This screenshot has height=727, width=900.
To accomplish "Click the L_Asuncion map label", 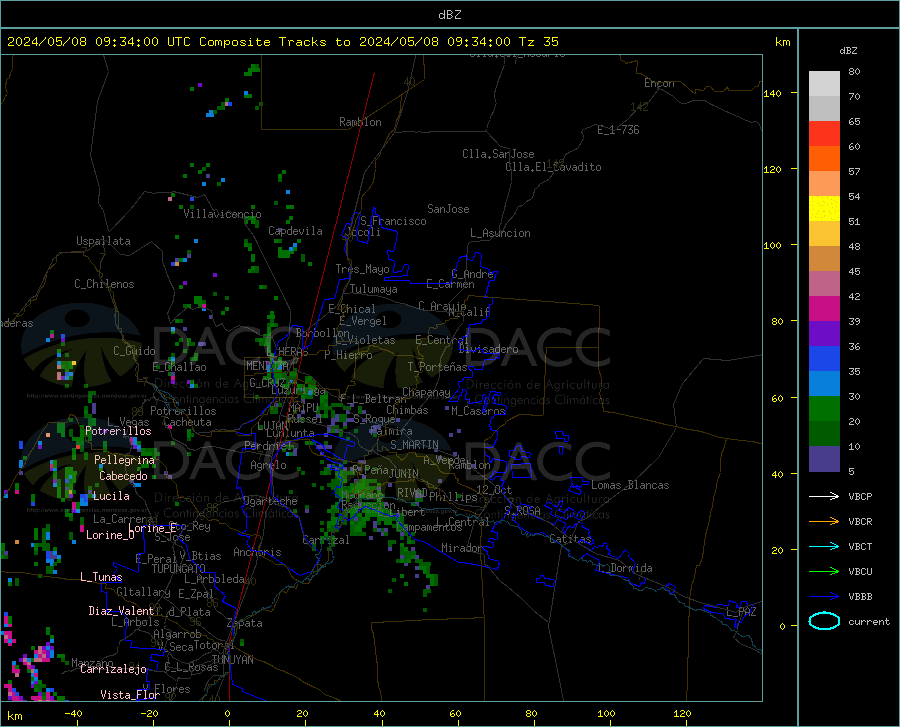I will [x=500, y=233].
